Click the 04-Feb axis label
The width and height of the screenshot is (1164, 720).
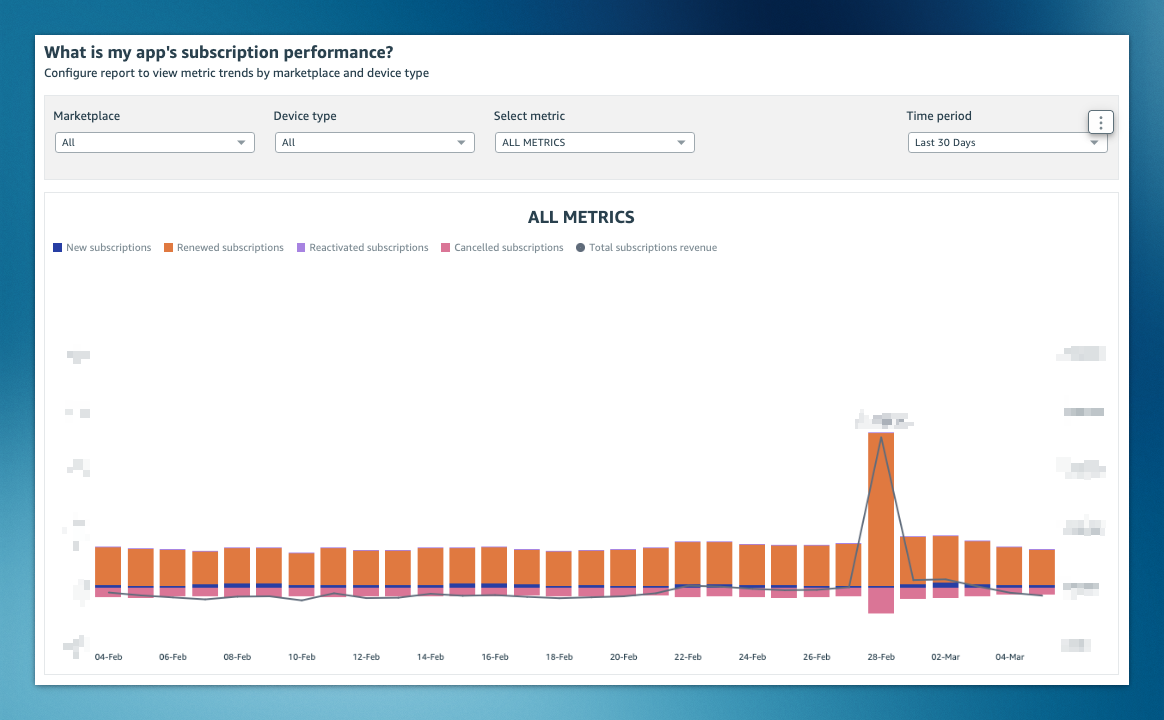[x=108, y=657]
